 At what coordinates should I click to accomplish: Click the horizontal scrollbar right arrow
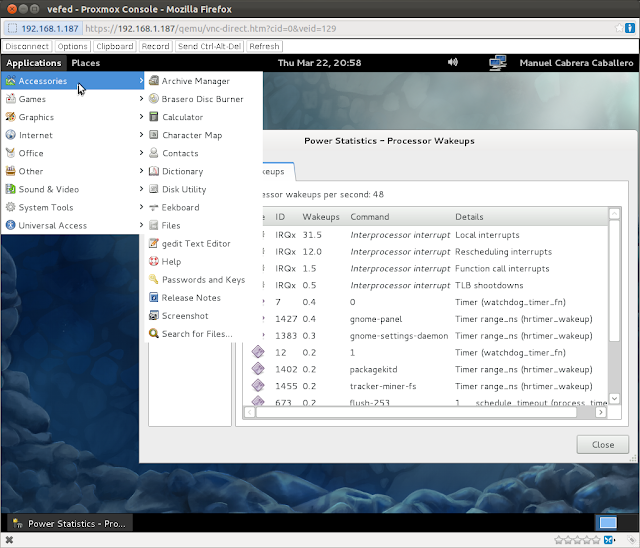coord(600,413)
